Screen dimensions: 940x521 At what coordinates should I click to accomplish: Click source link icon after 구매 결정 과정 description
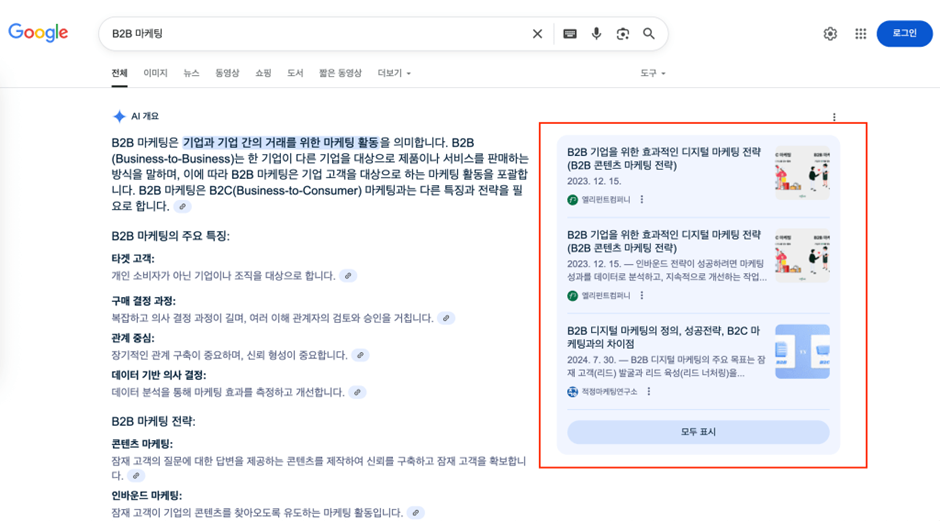[446, 318]
